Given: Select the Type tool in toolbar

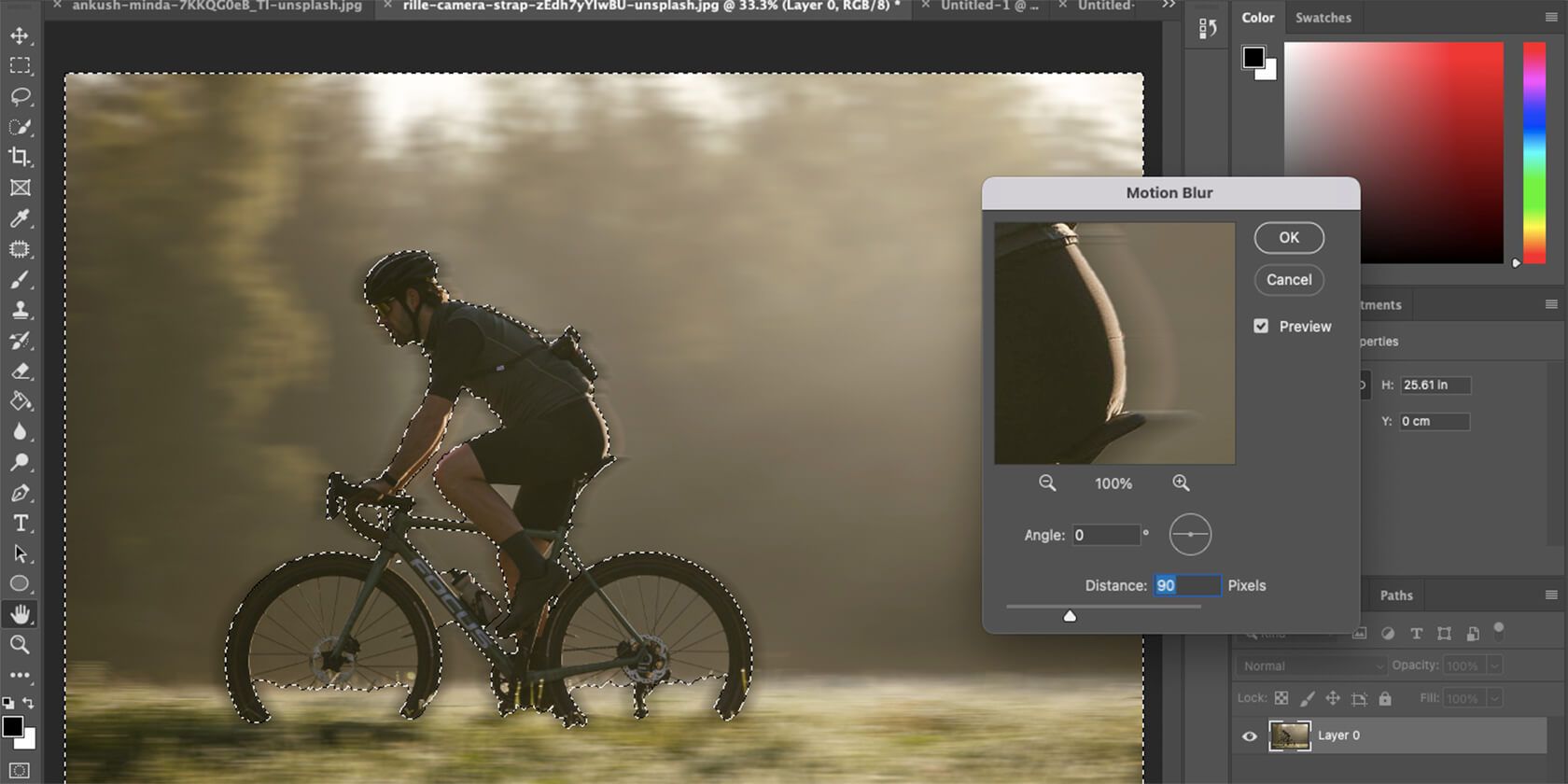Looking at the screenshot, I should pyautogui.click(x=20, y=523).
